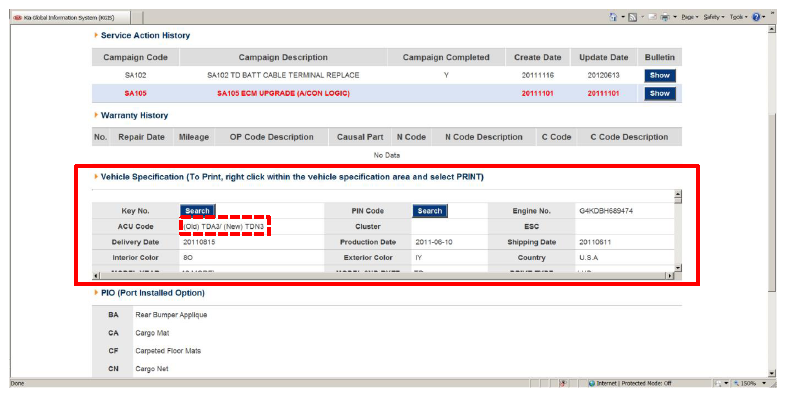Click the popup blocker status bar icon

[563, 383]
